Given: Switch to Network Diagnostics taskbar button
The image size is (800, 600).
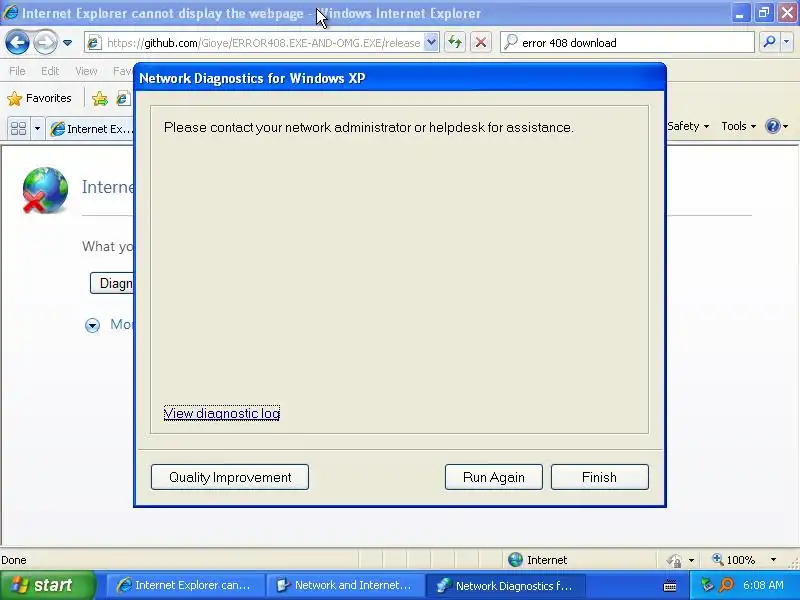Looking at the screenshot, I should [505, 585].
